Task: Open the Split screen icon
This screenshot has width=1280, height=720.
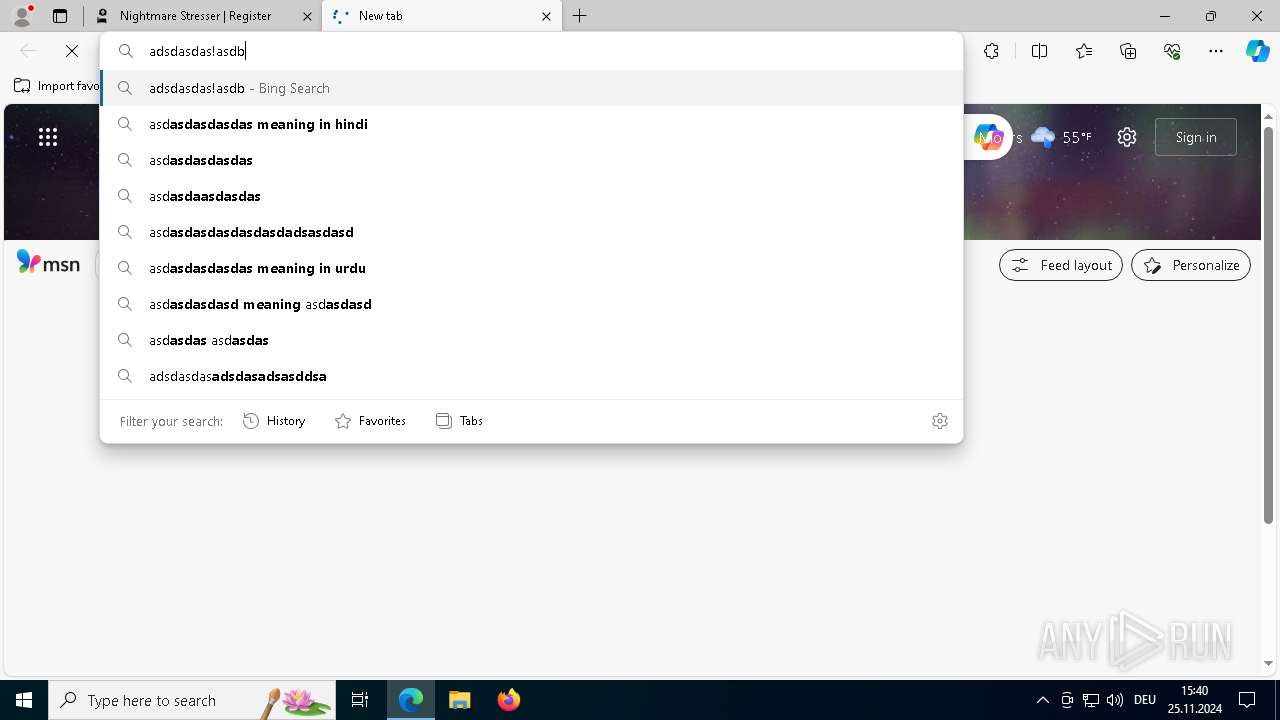Action: point(1039,51)
